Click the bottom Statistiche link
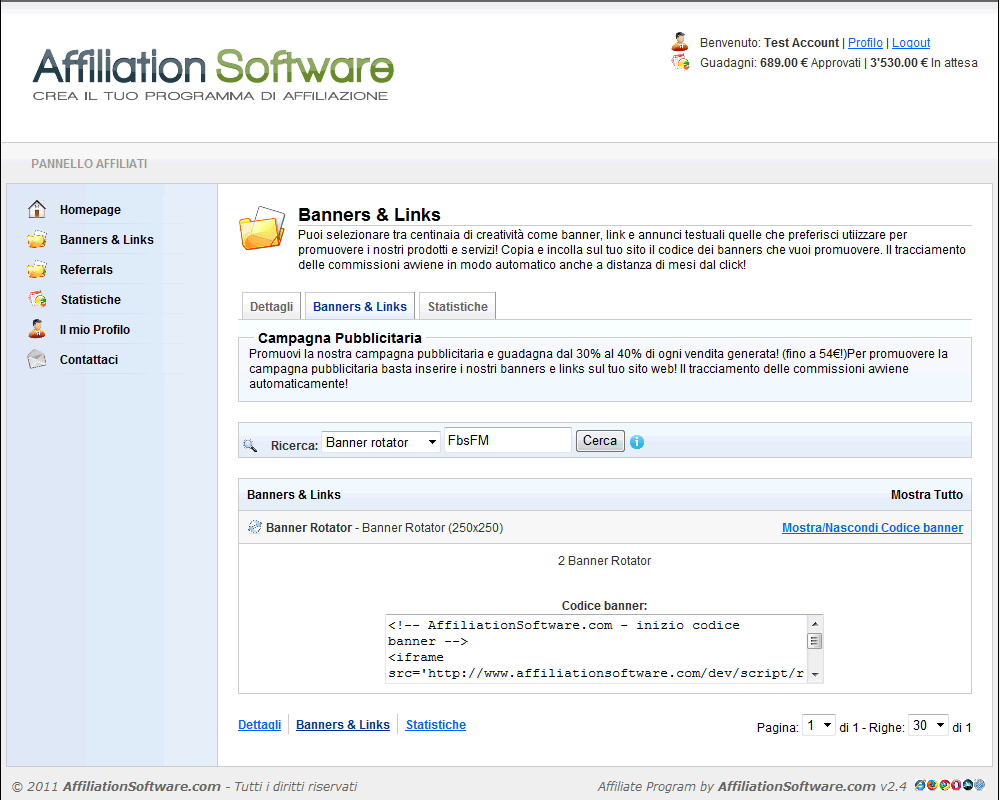This screenshot has height=800, width=1000. click(436, 725)
